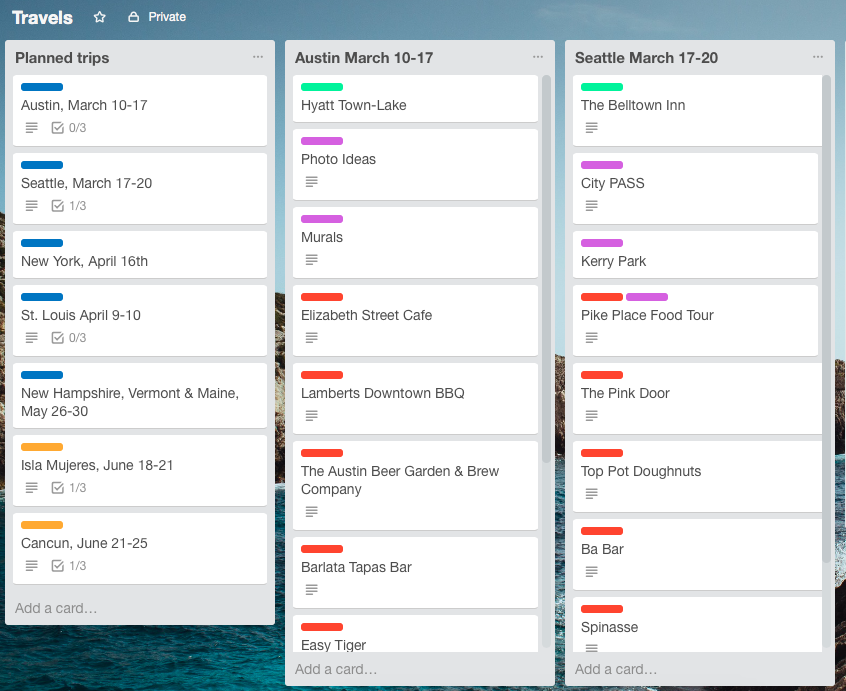The height and width of the screenshot is (691, 846).
Task: Open the Top Pot Doughnuts card title
Action: [641, 471]
